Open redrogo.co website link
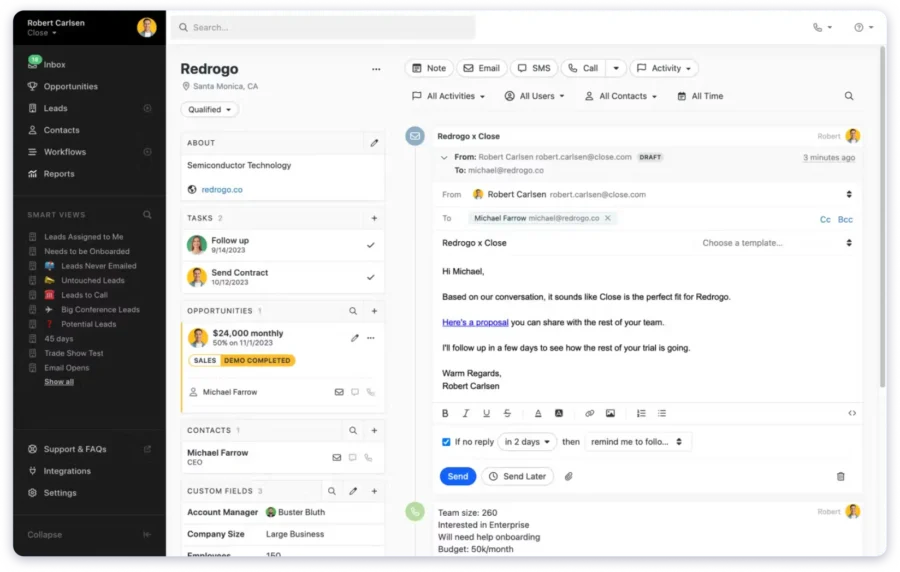Screen dimensions: 900x572 [222, 190]
